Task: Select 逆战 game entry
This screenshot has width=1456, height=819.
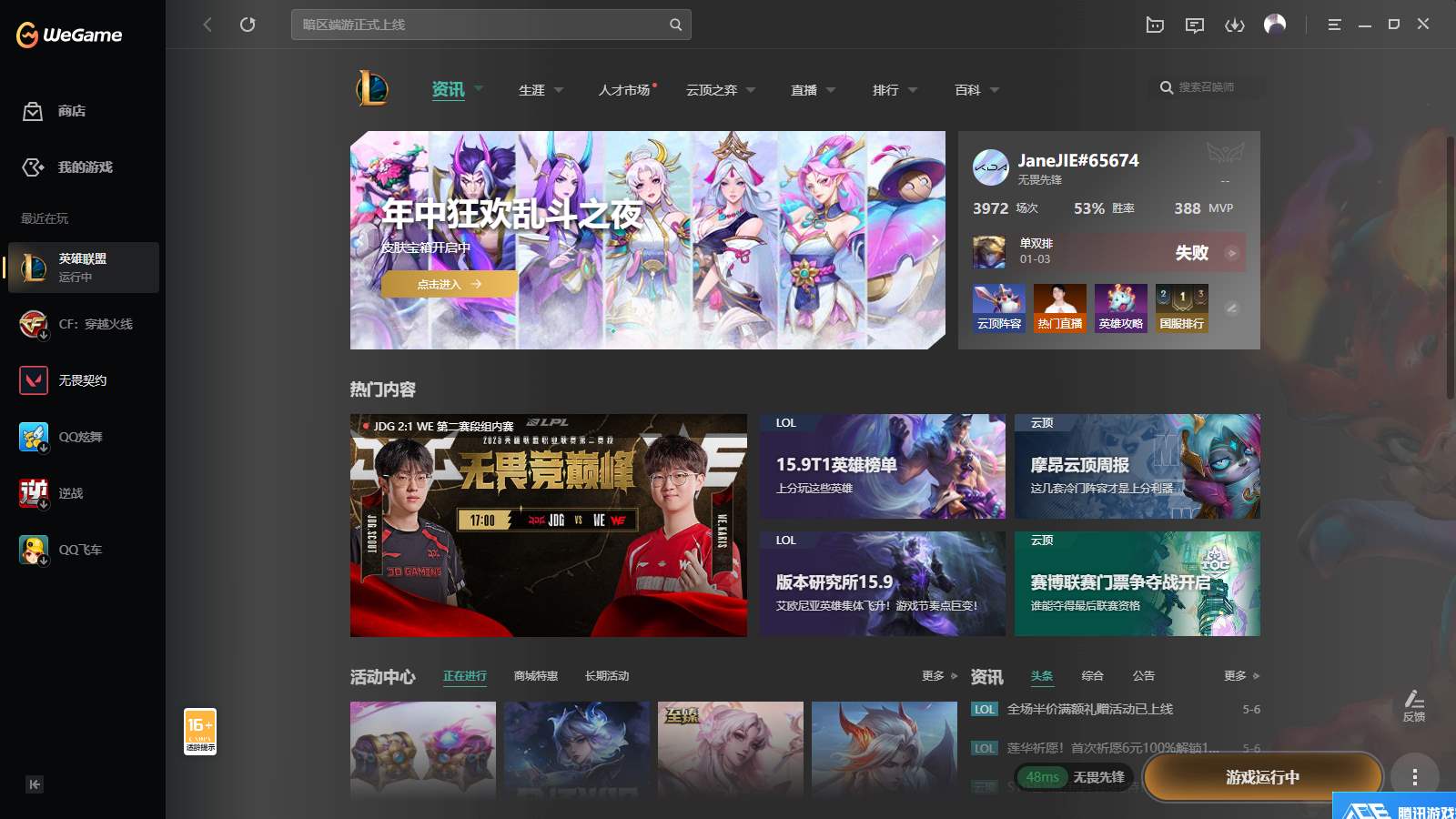Action: pos(84,493)
